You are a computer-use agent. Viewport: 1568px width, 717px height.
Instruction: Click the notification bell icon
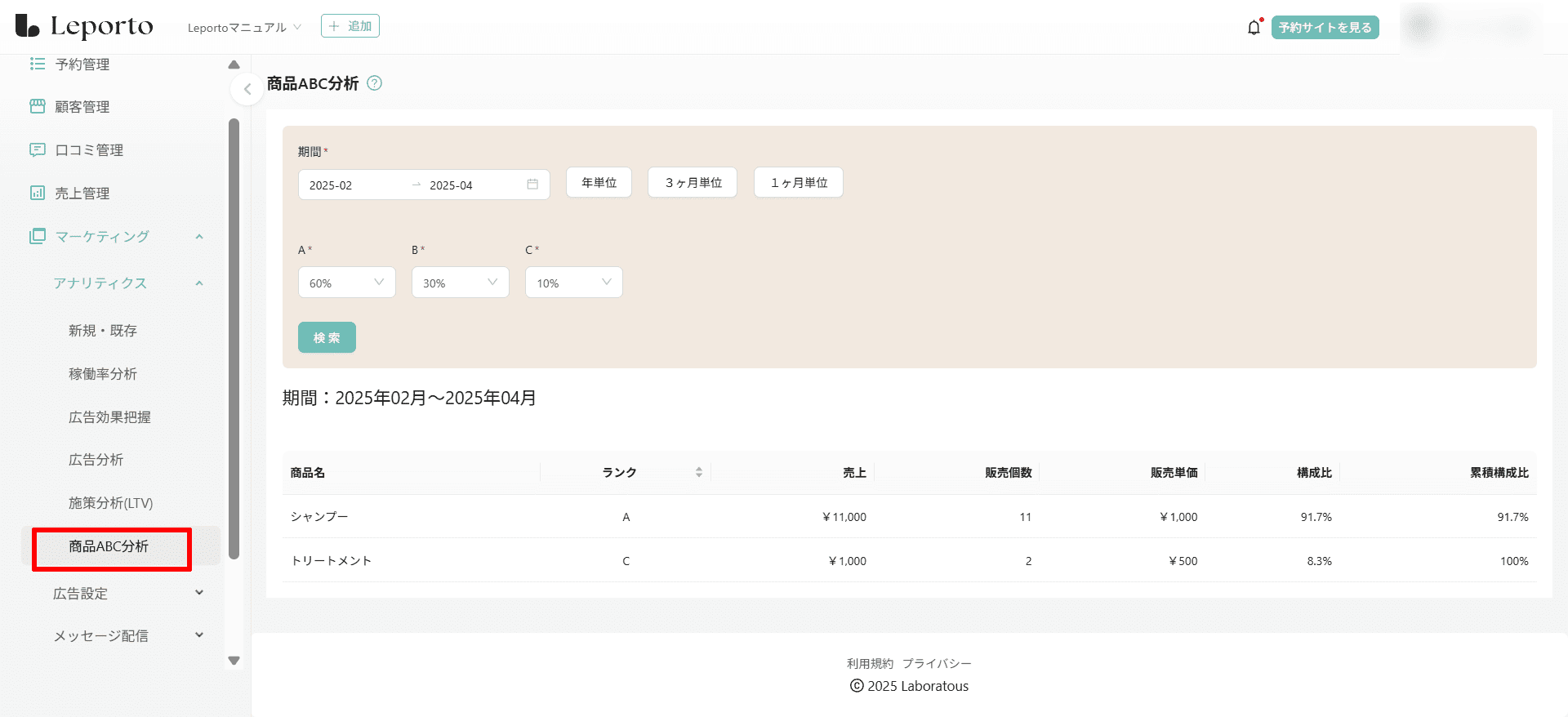(1254, 28)
